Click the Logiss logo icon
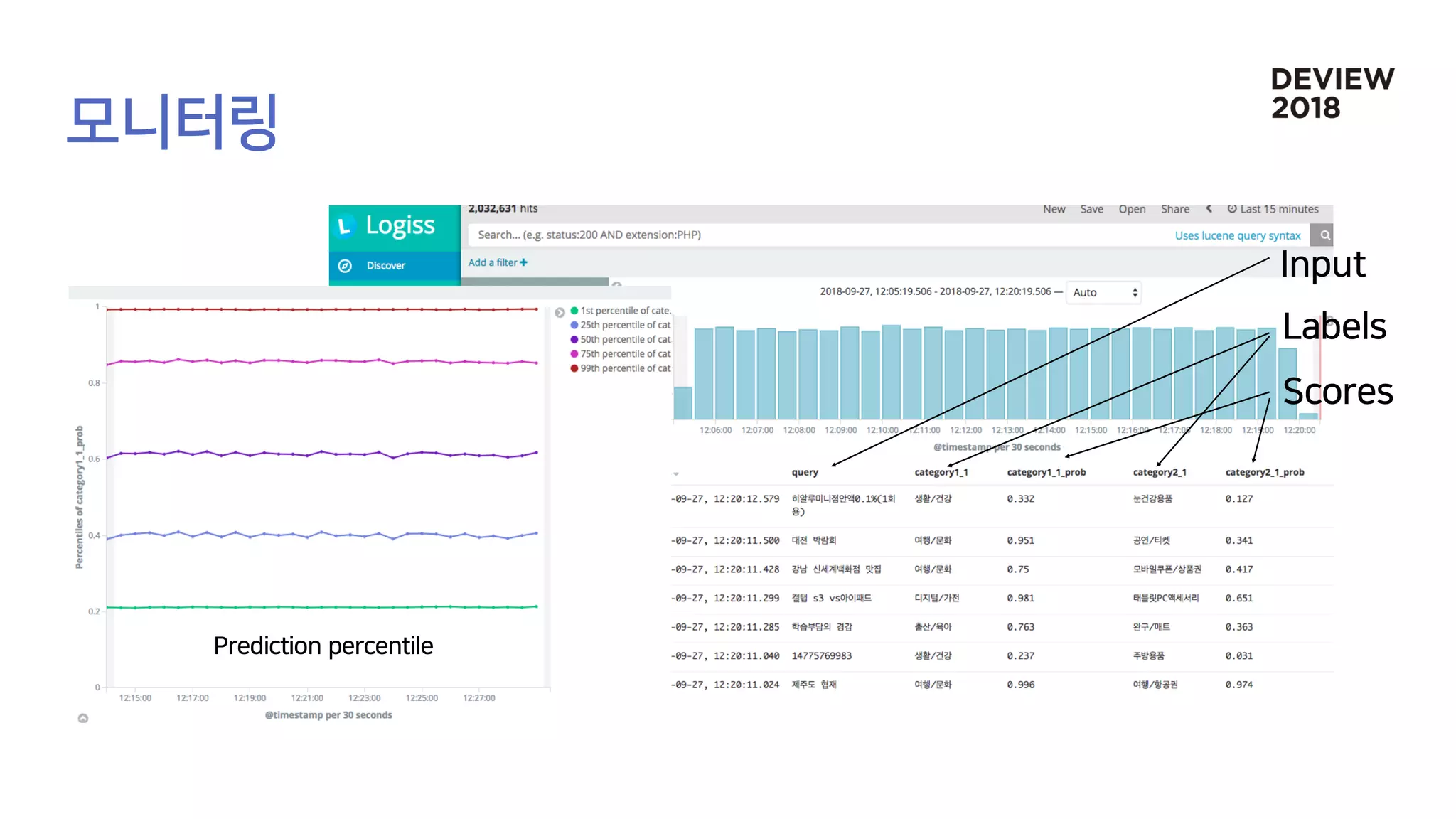This screenshot has width=1456, height=819. (346, 226)
